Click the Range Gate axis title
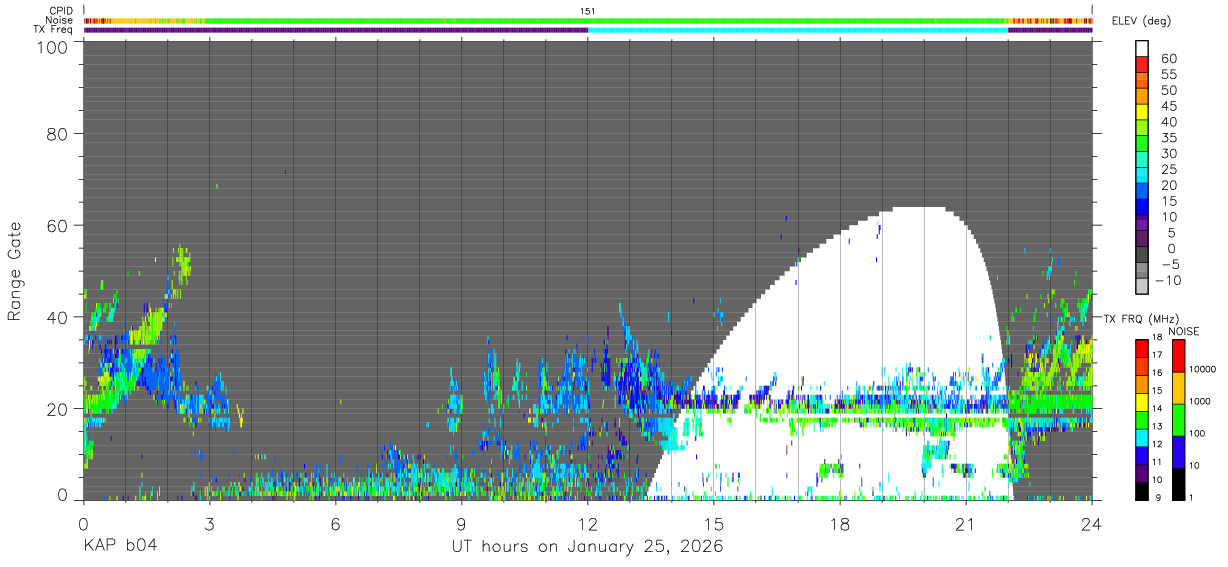1228x567 pixels. pos(15,272)
